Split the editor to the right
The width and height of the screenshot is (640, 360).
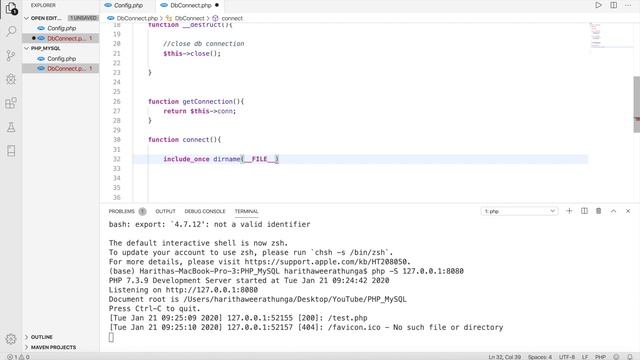(613, 5)
